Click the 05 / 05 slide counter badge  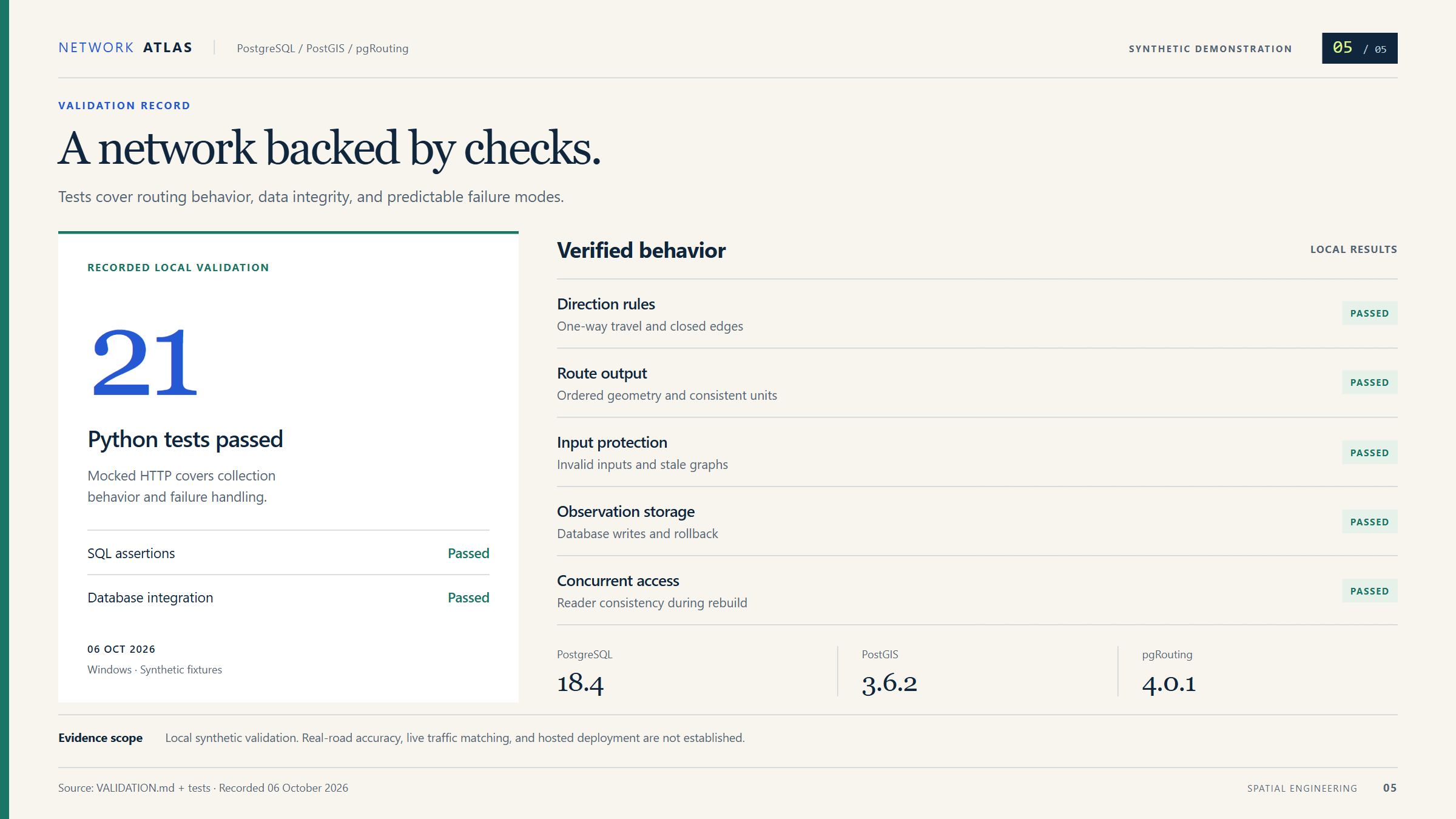[1360, 48]
